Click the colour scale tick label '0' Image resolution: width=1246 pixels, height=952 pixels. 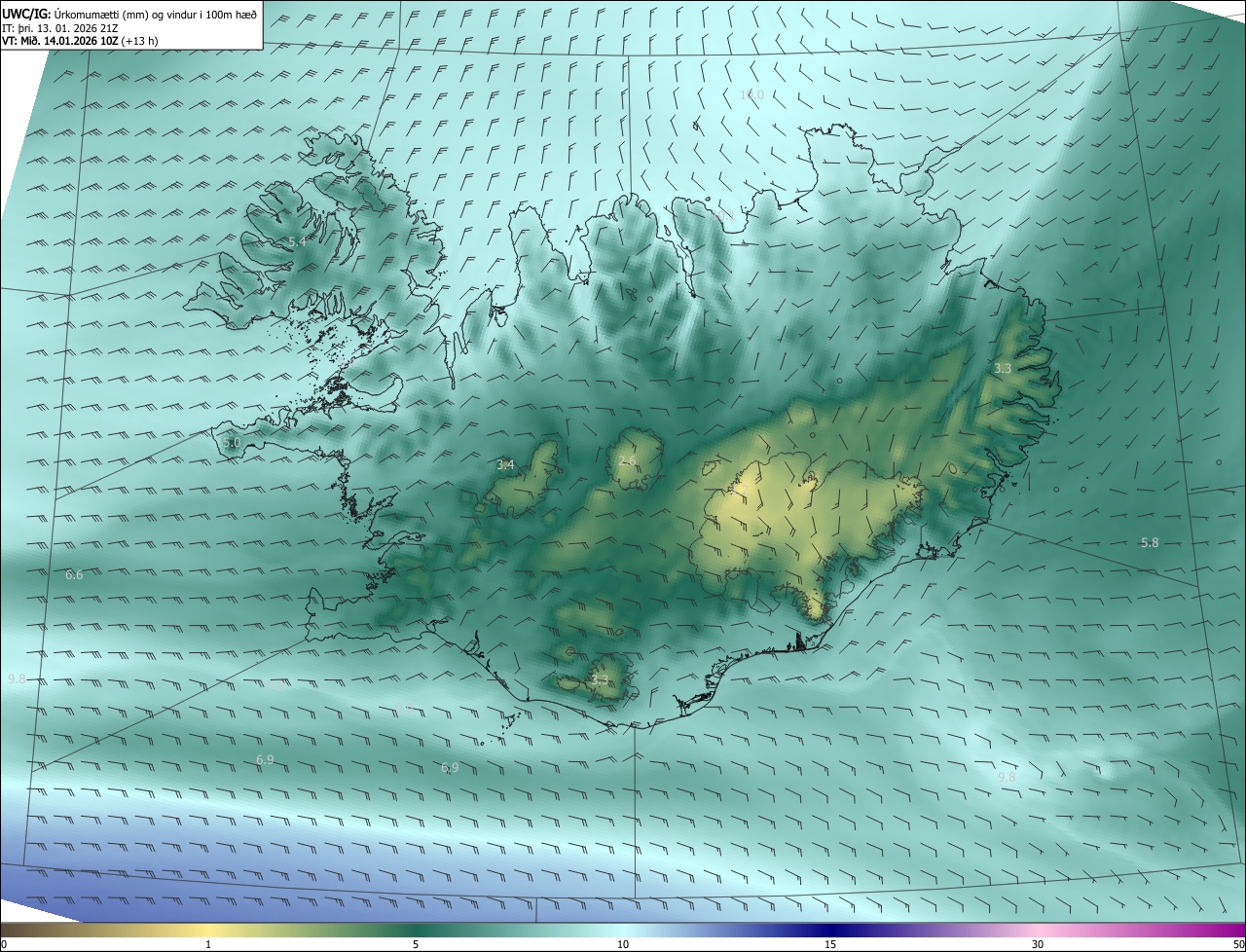pyautogui.click(x=4, y=944)
